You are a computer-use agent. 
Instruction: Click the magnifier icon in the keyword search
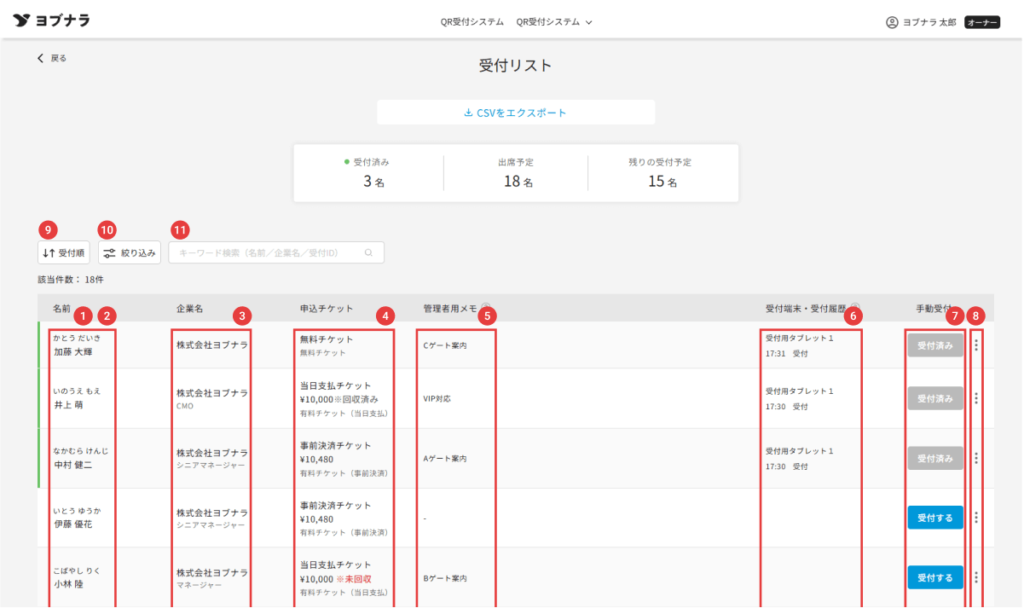[x=369, y=253]
